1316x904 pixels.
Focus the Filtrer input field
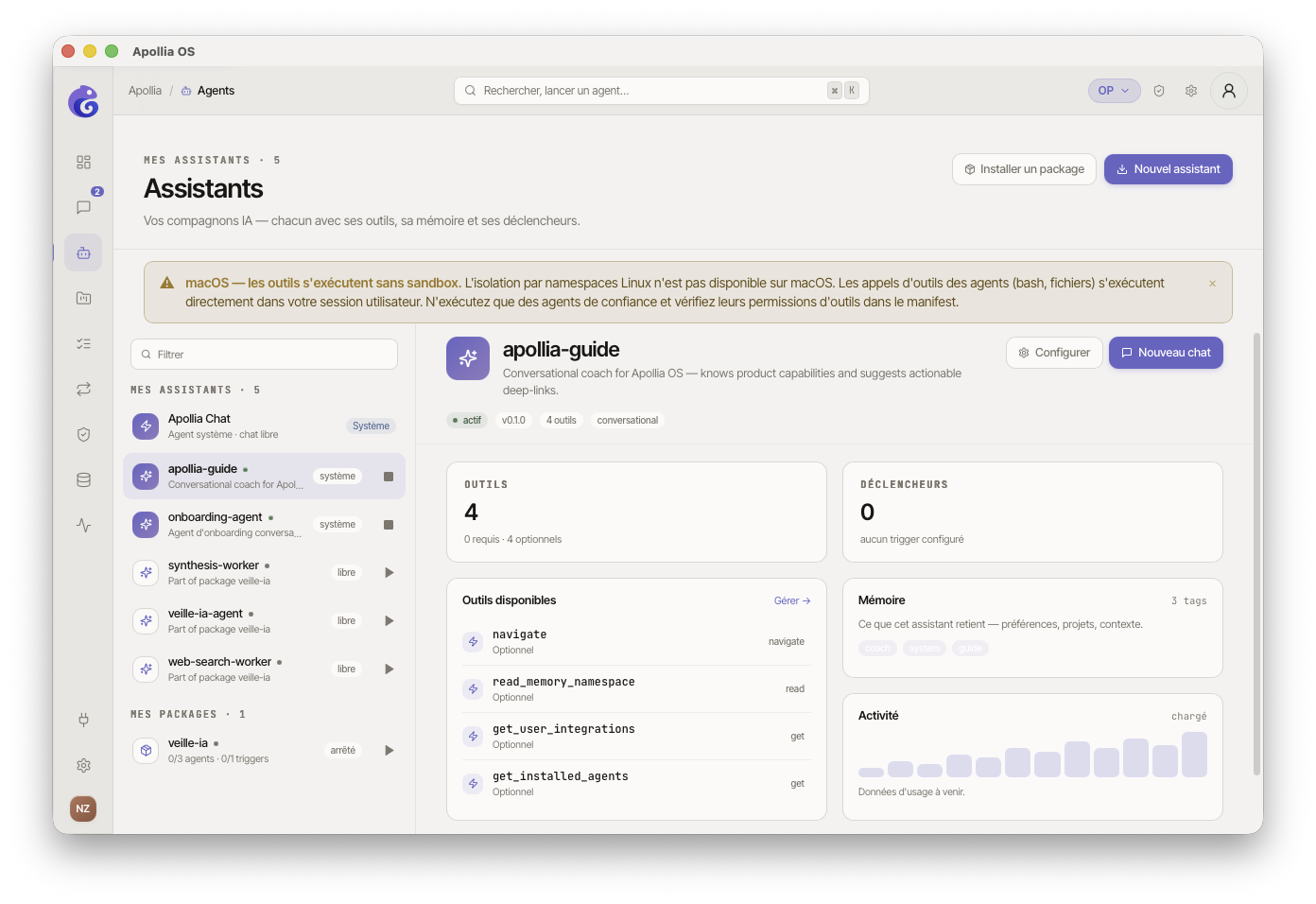pyautogui.click(x=264, y=355)
